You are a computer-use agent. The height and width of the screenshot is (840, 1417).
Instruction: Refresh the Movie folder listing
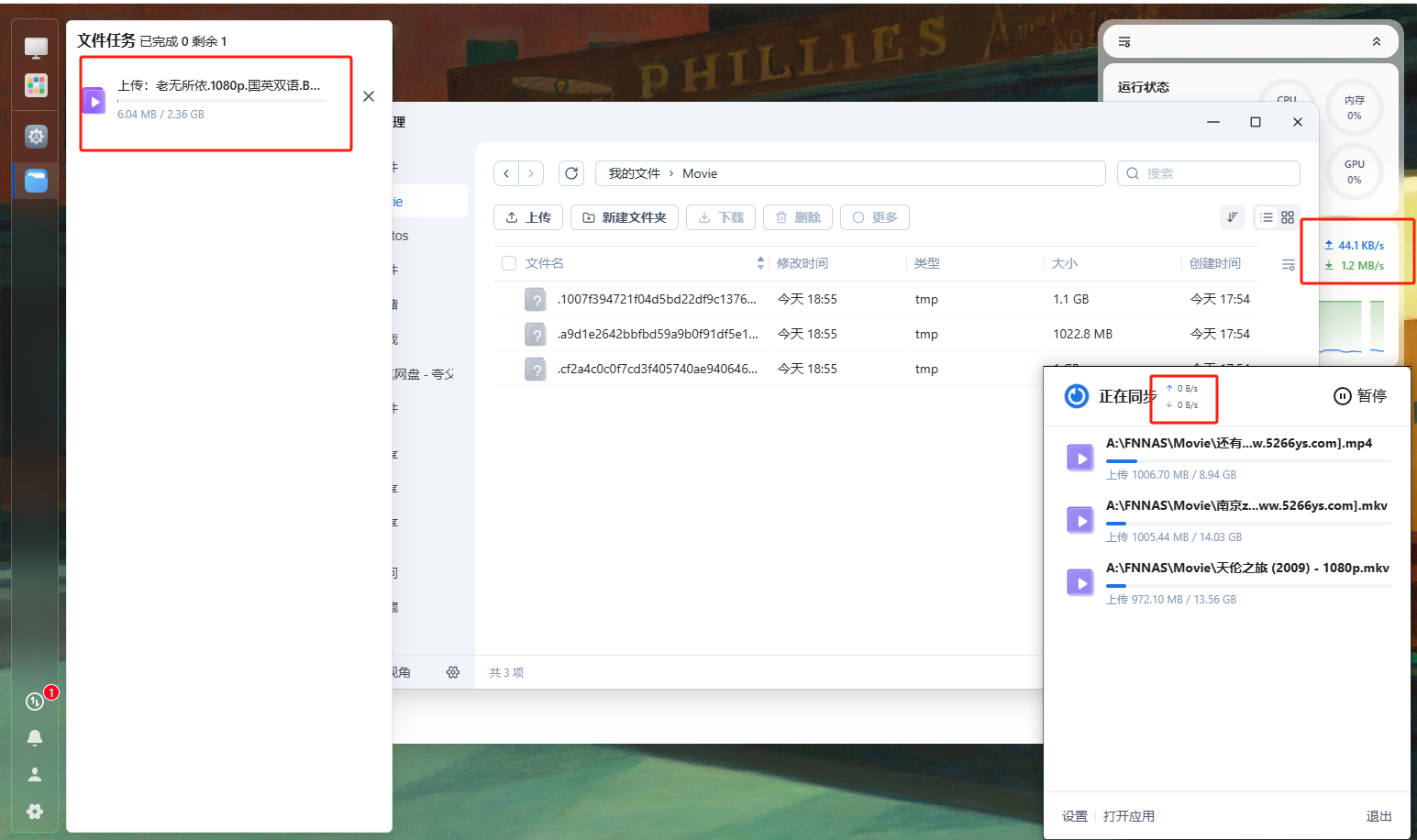coord(571,173)
